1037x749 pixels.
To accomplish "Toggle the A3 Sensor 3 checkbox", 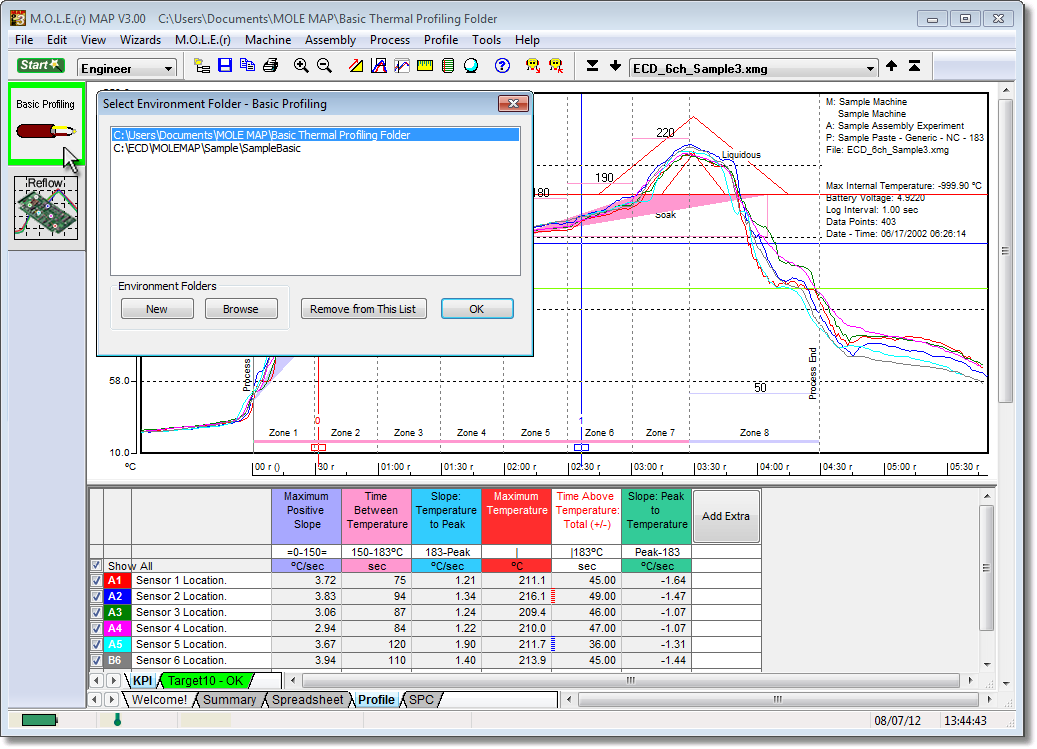I will tap(97, 612).
